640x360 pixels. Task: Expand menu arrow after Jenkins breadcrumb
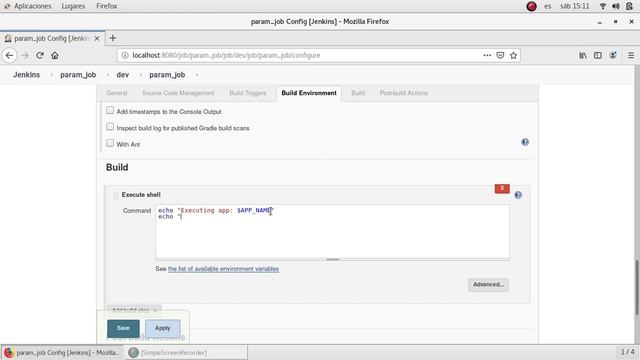(51, 75)
